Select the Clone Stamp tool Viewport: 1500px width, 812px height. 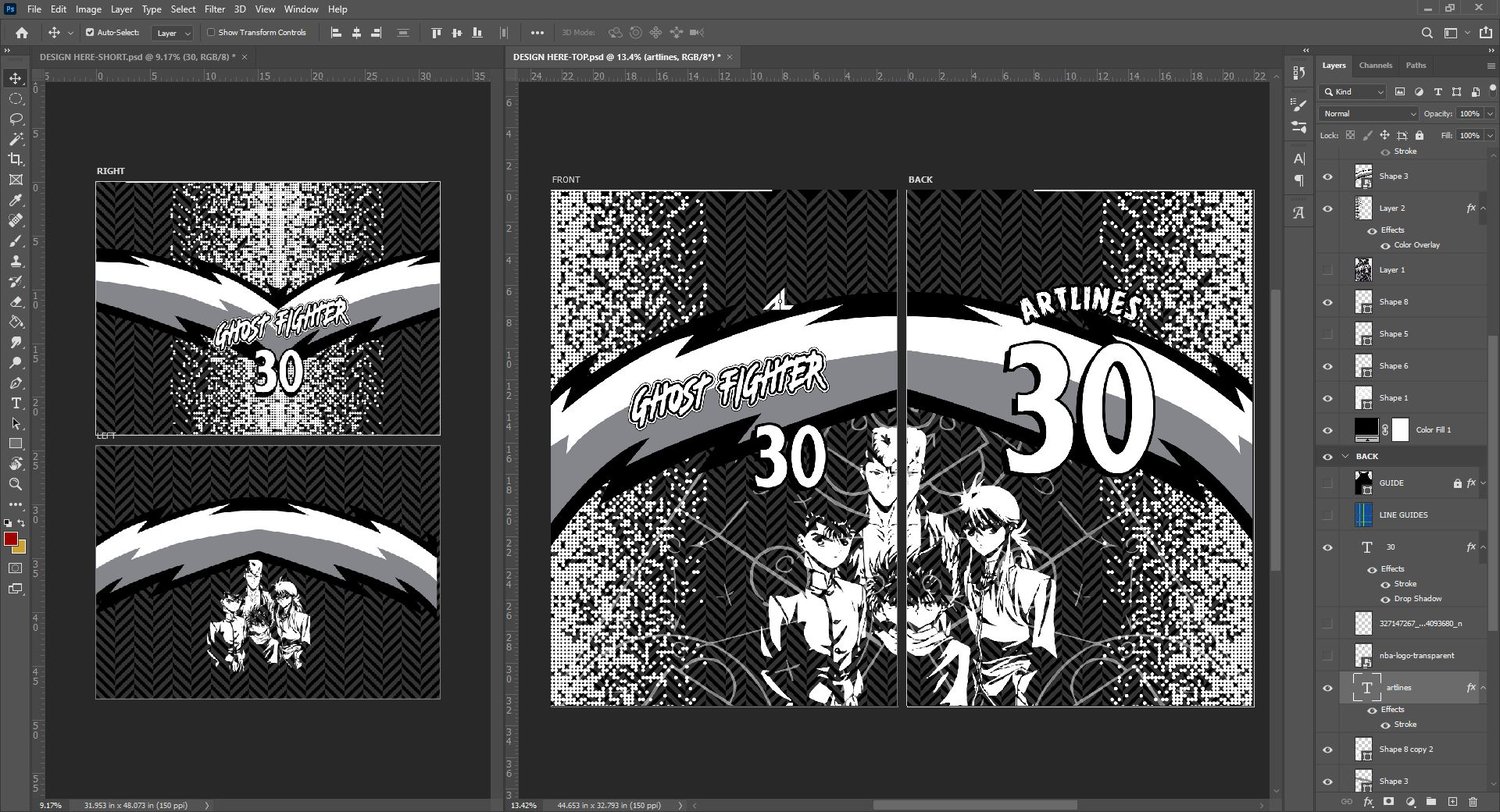(15, 261)
